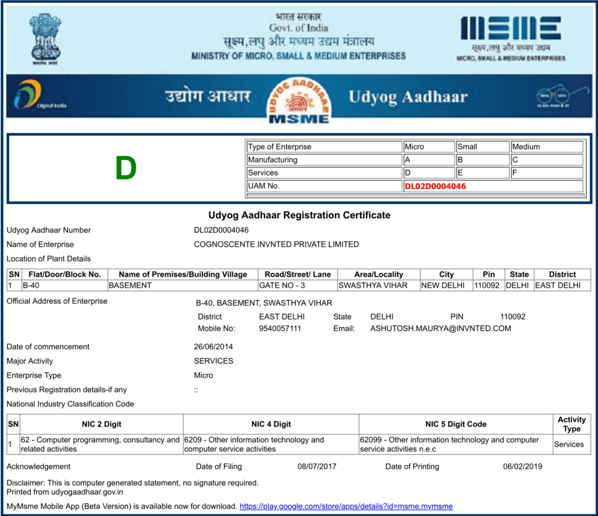Screen dimensions: 598x516
Task: Click the Type of Enterprise header cell
Action: [x=325, y=147]
